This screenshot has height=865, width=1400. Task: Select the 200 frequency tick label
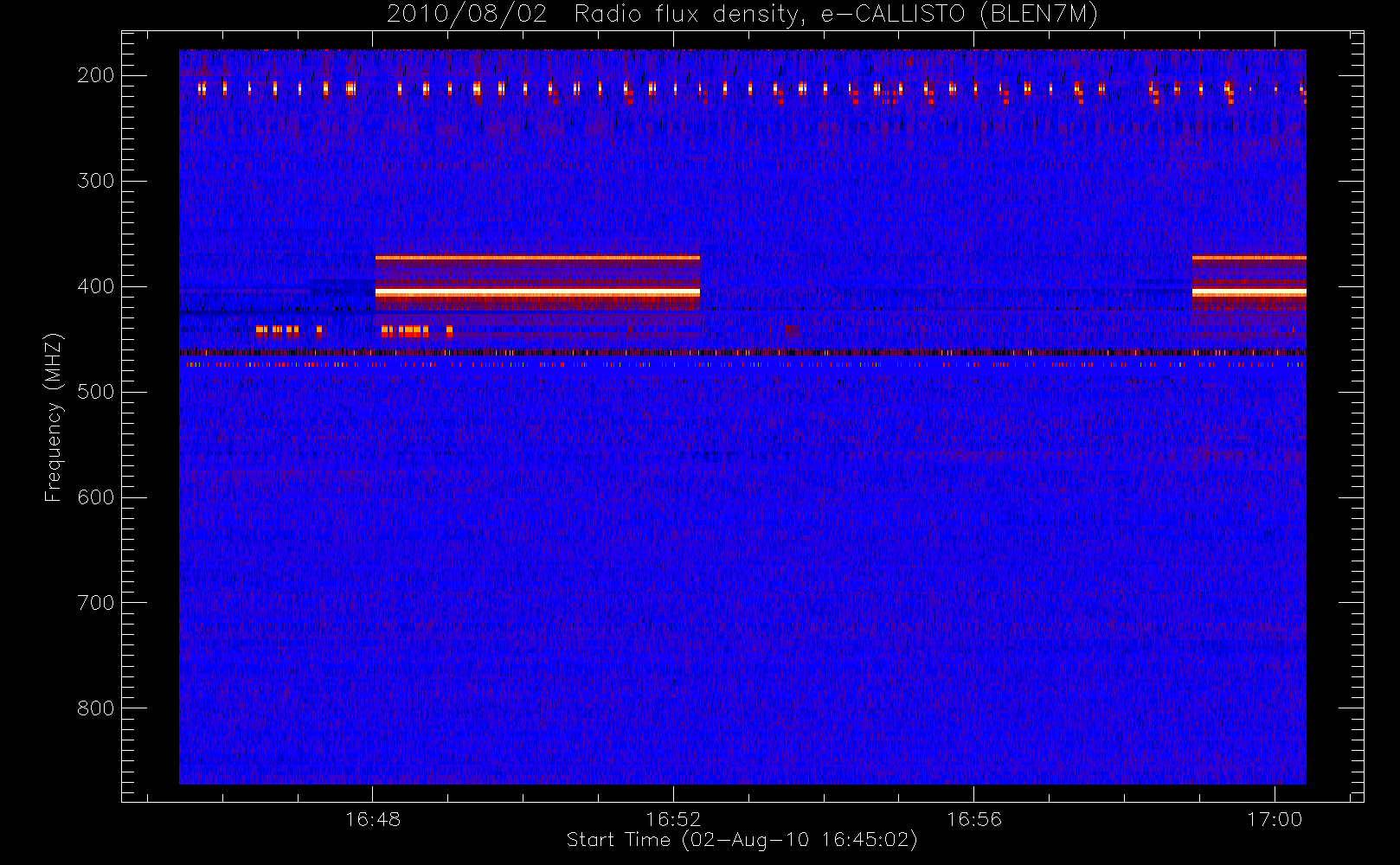point(96,75)
